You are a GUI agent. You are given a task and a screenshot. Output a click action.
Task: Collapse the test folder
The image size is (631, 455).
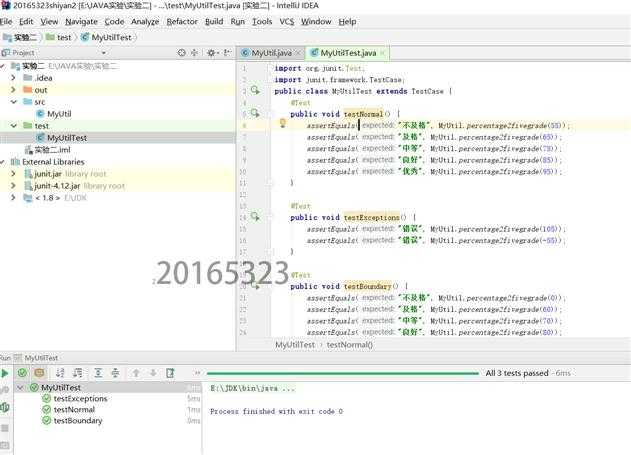pos(13,126)
